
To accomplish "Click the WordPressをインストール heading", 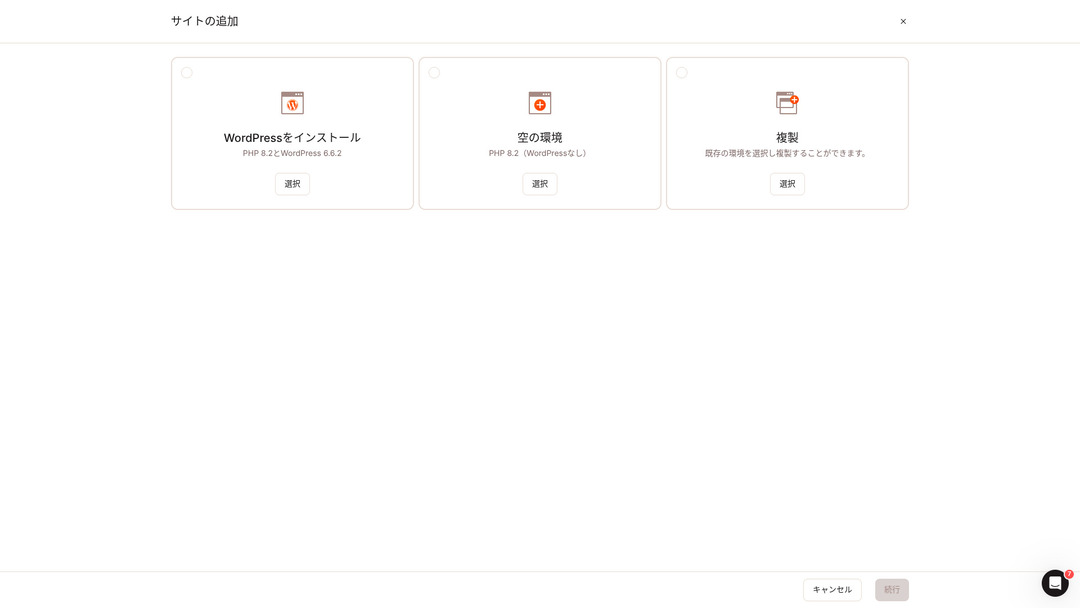I will coord(292,138).
